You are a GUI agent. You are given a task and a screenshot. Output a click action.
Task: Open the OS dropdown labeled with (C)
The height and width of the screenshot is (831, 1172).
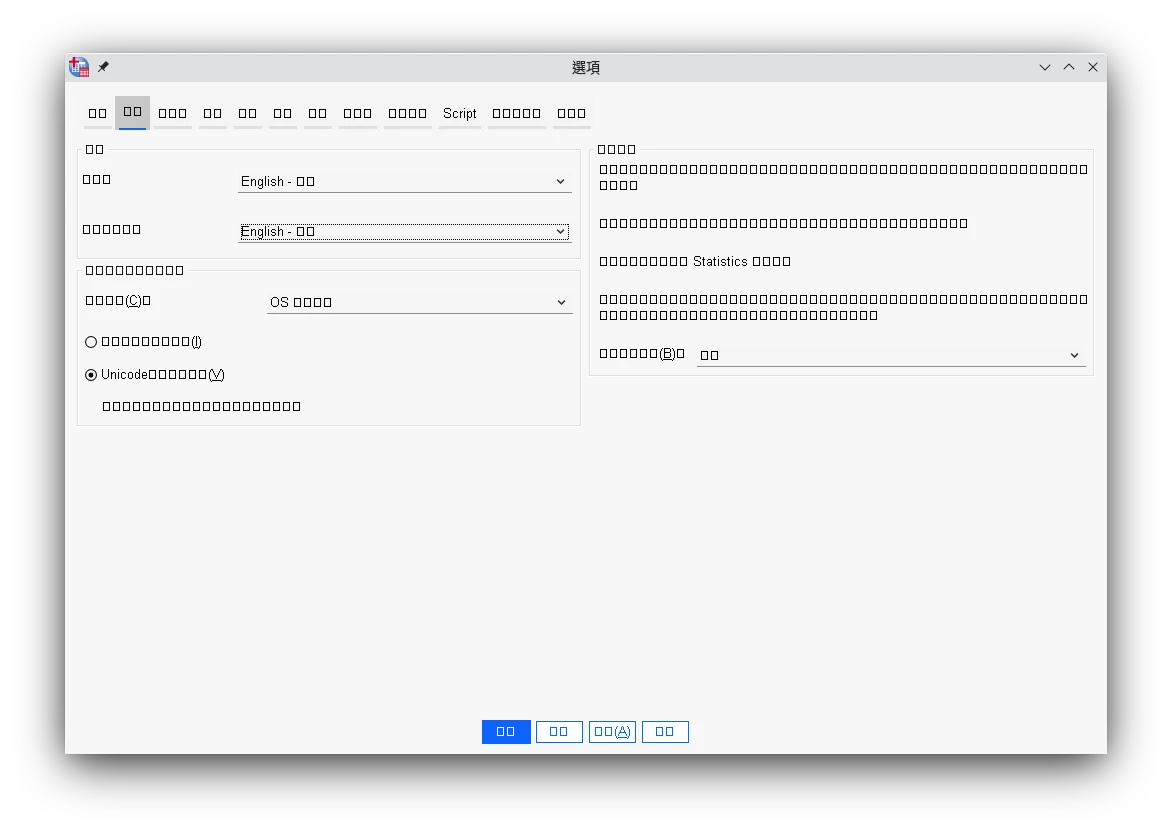coord(419,302)
